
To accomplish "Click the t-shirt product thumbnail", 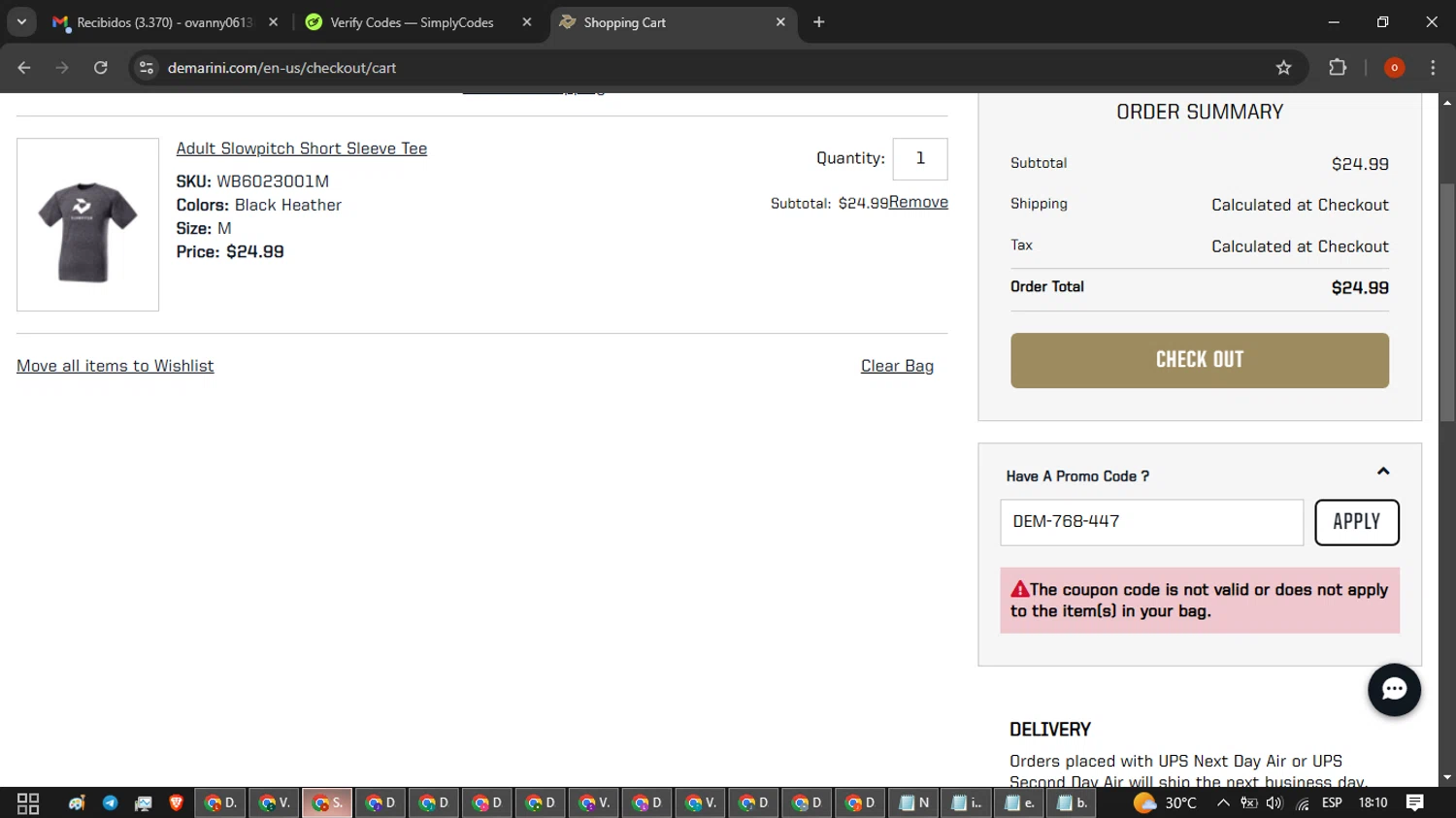I will click(x=87, y=224).
